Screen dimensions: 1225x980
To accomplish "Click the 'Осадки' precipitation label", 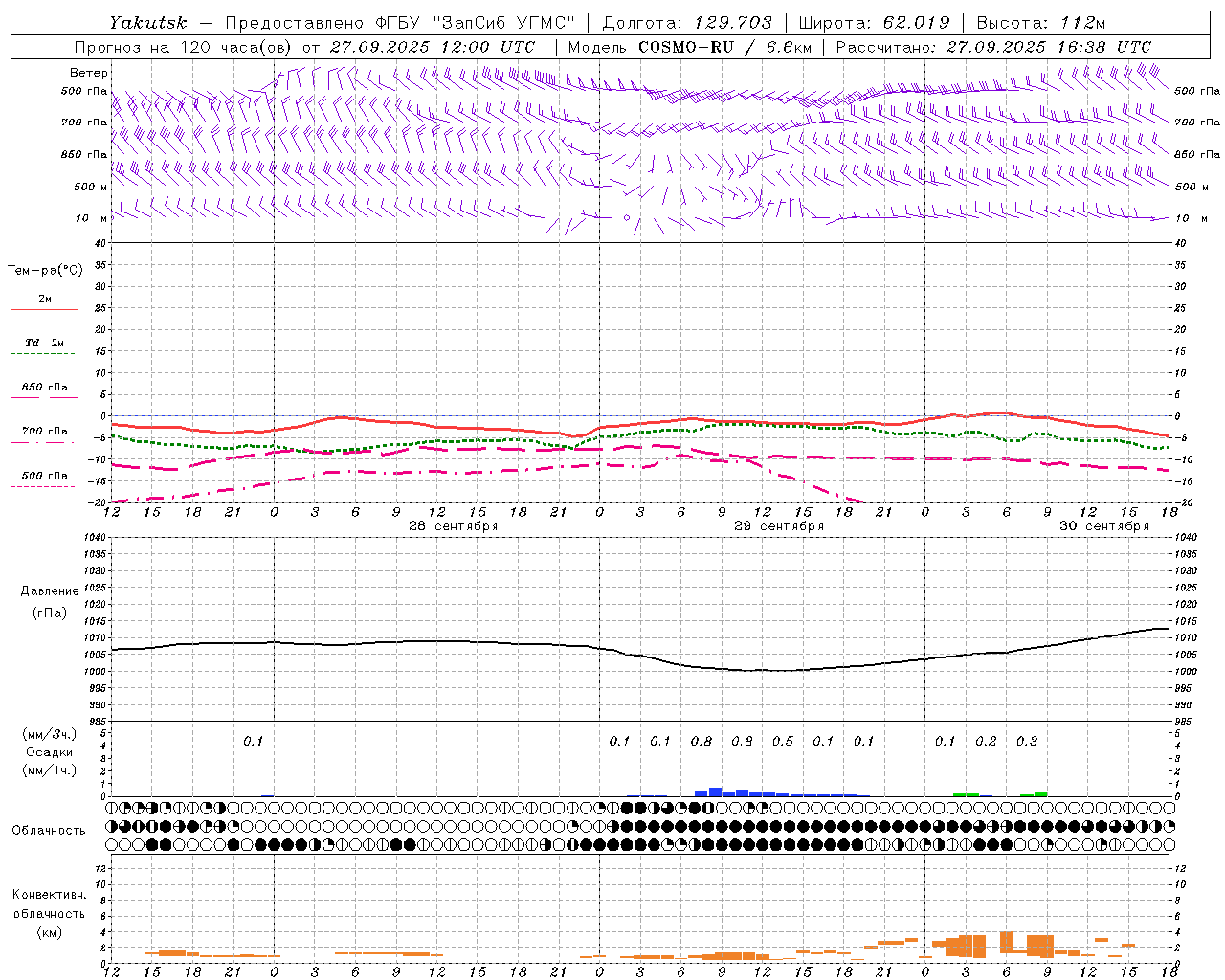I will click(49, 752).
